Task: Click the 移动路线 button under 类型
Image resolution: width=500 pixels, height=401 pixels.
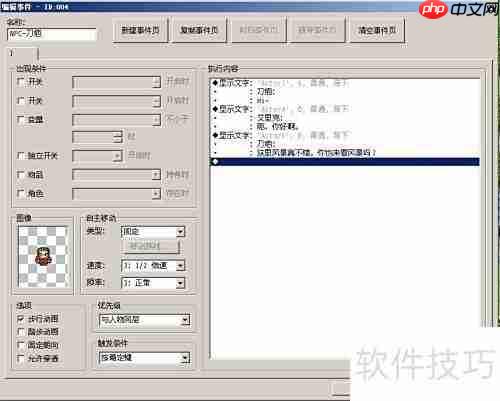Action: pyautogui.click(x=152, y=247)
